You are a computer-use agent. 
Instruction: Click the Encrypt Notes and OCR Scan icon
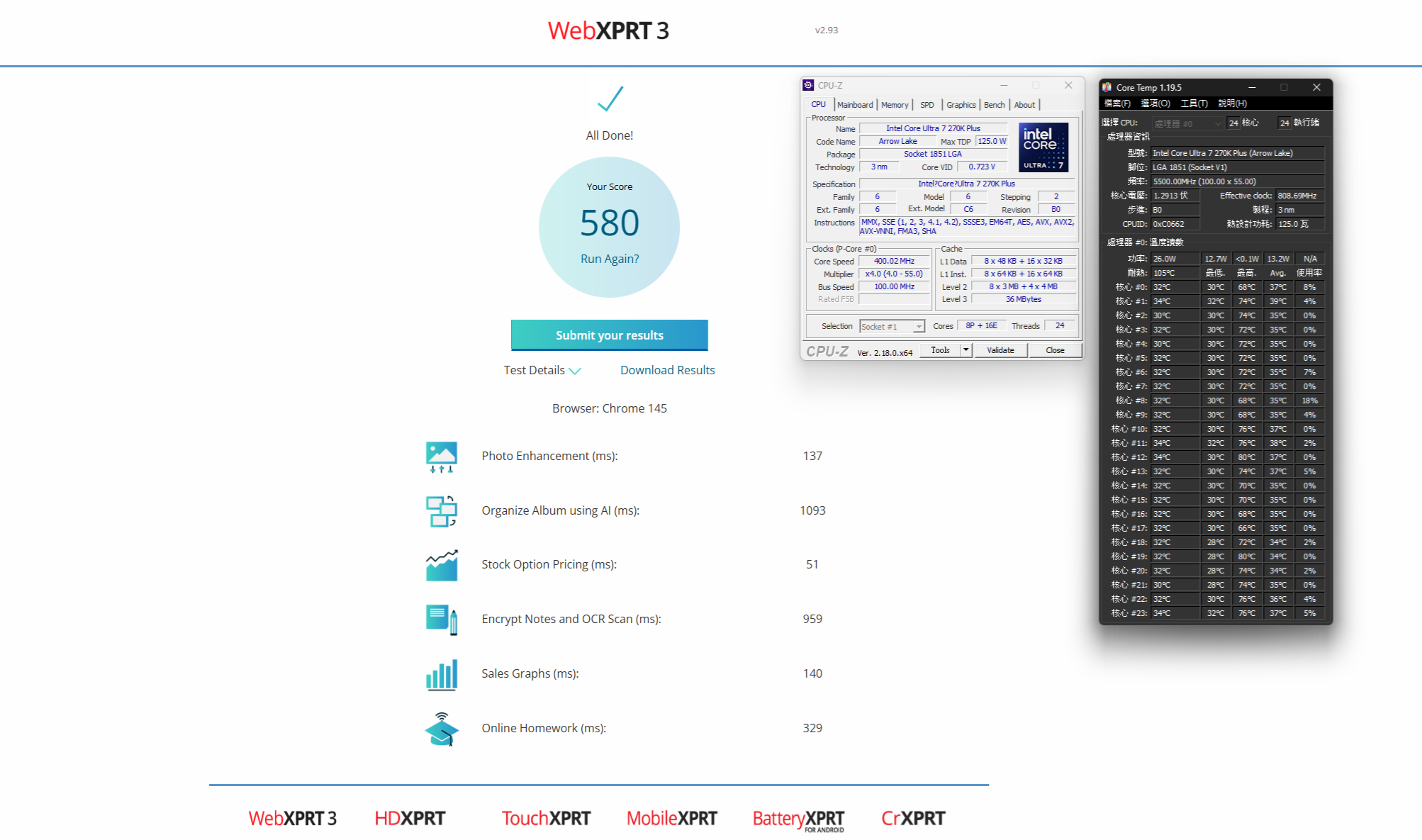pyautogui.click(x=441, y=620)
